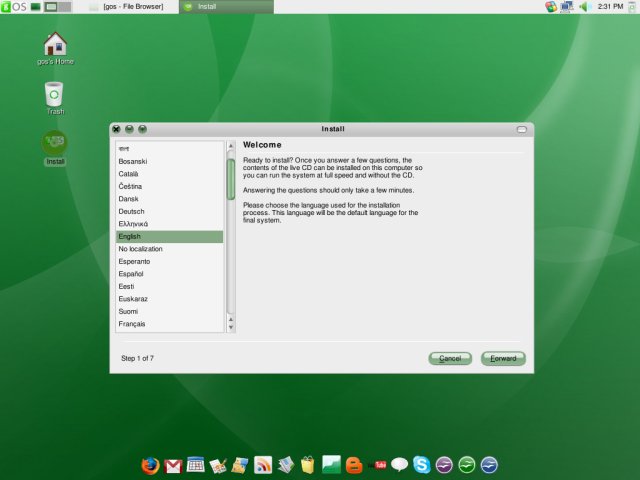Screen dimensions: 640x480
Task: Open Firefox from the dock
Action: coord(150,465)
